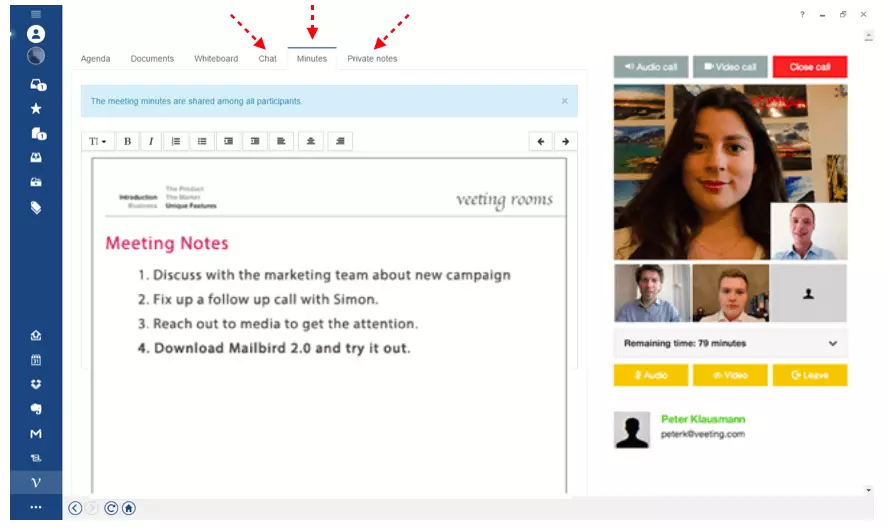The height and width of the screenshot is (529, 887).
Task: Click the 'Fix up a follow up call' item
Action: click(x=258, y=299)
